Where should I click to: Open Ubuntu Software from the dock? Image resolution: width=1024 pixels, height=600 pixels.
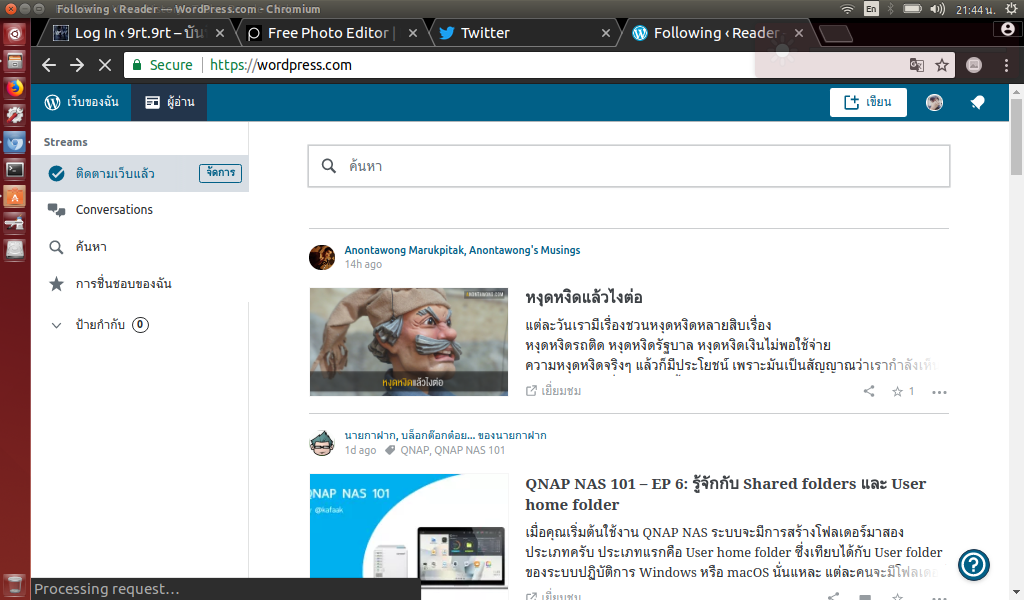point(14,197)
